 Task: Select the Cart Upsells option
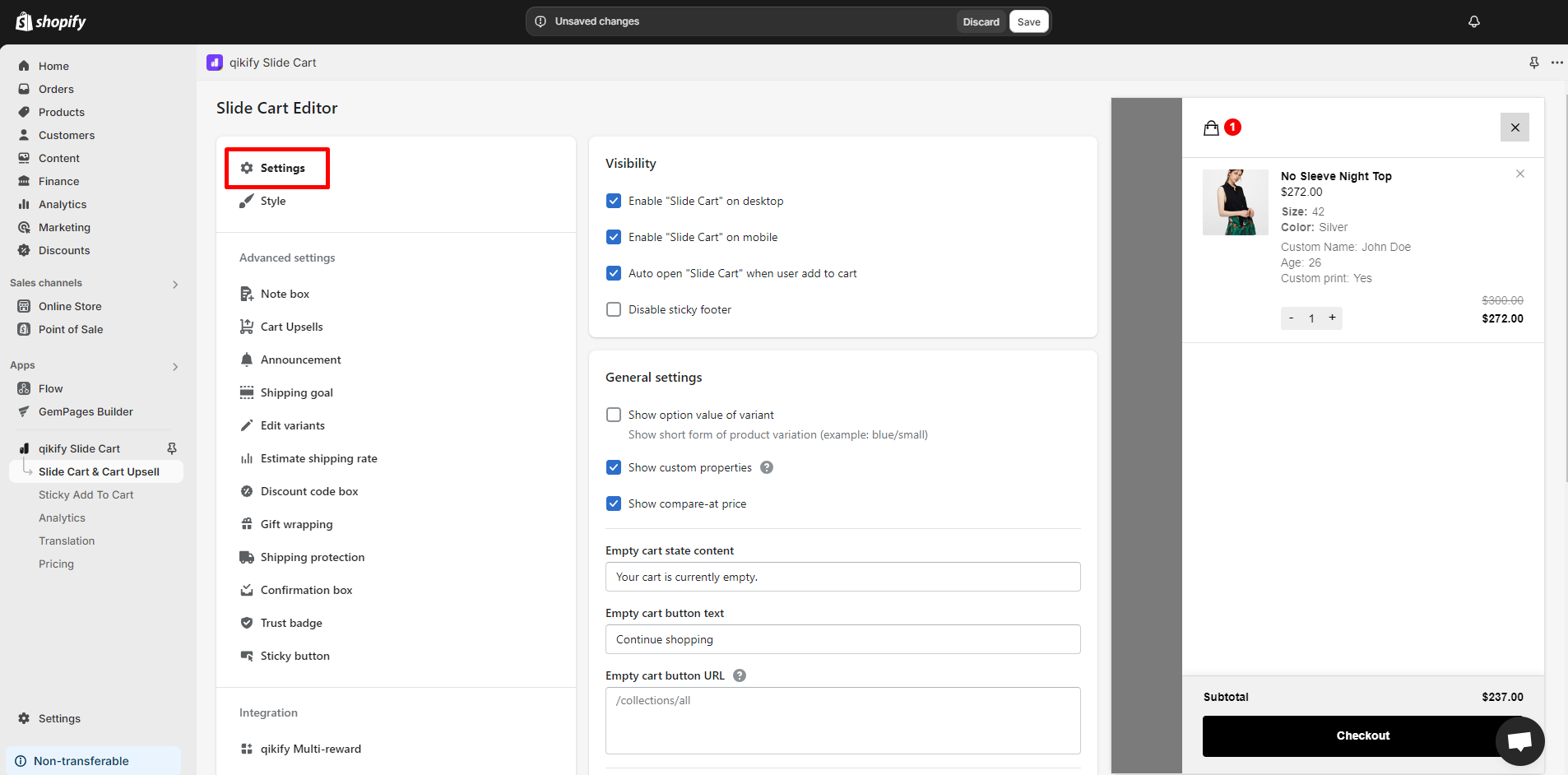291,327
